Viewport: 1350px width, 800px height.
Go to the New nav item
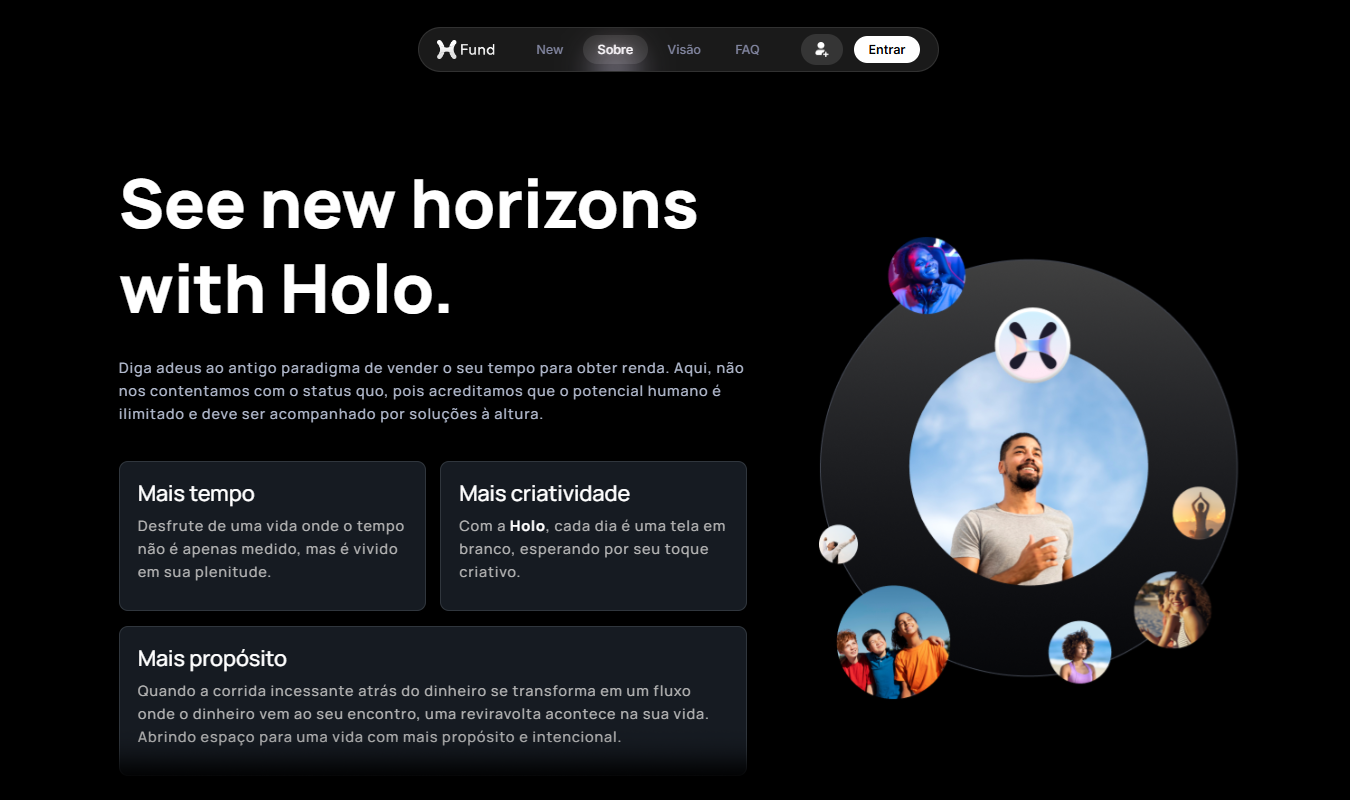tap(550, 49)
